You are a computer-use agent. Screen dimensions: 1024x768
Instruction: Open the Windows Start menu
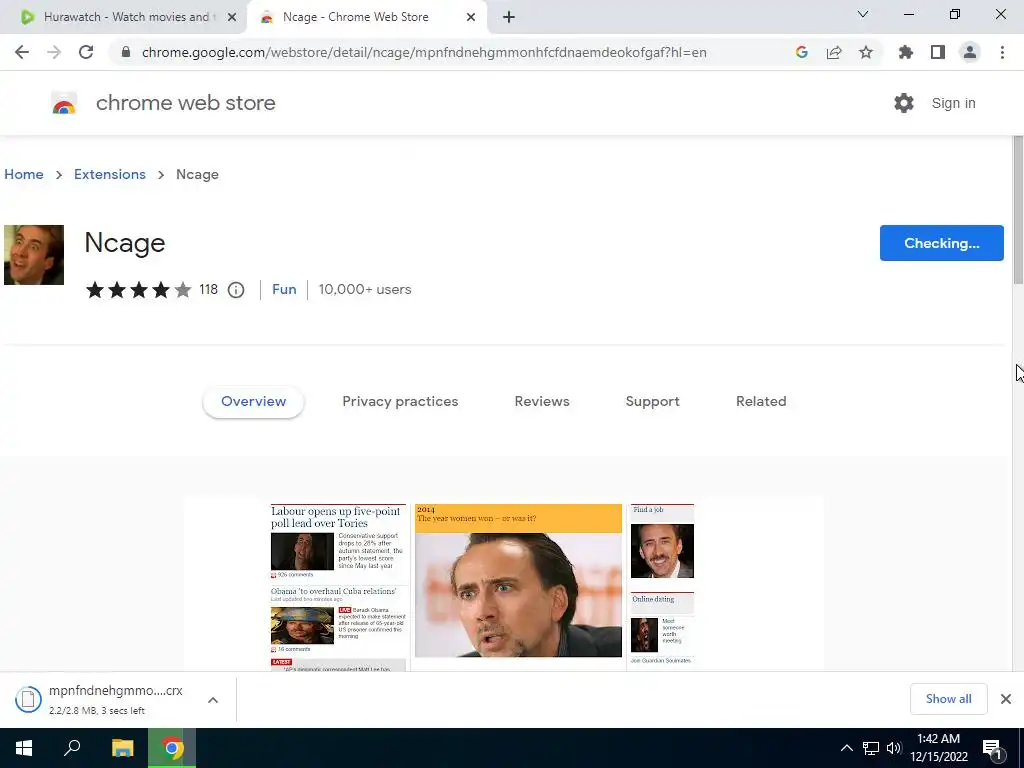click(24, 748)
